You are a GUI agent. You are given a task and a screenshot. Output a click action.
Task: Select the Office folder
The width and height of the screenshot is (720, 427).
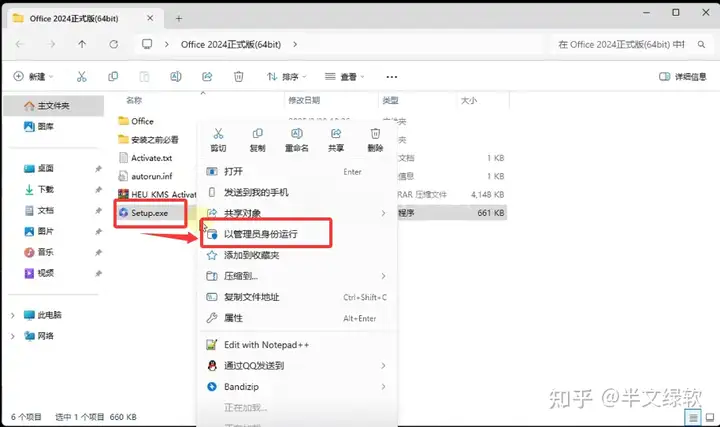tap(136, 121)
